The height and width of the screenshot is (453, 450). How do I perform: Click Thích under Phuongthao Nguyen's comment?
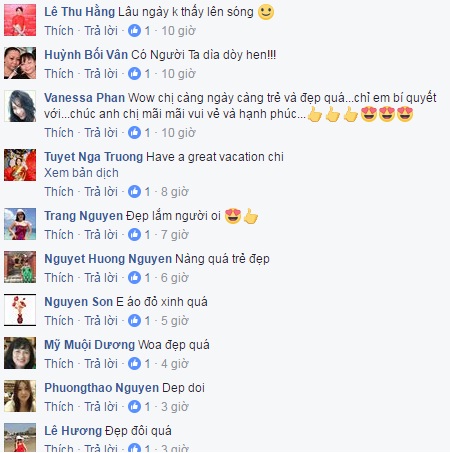59,407
